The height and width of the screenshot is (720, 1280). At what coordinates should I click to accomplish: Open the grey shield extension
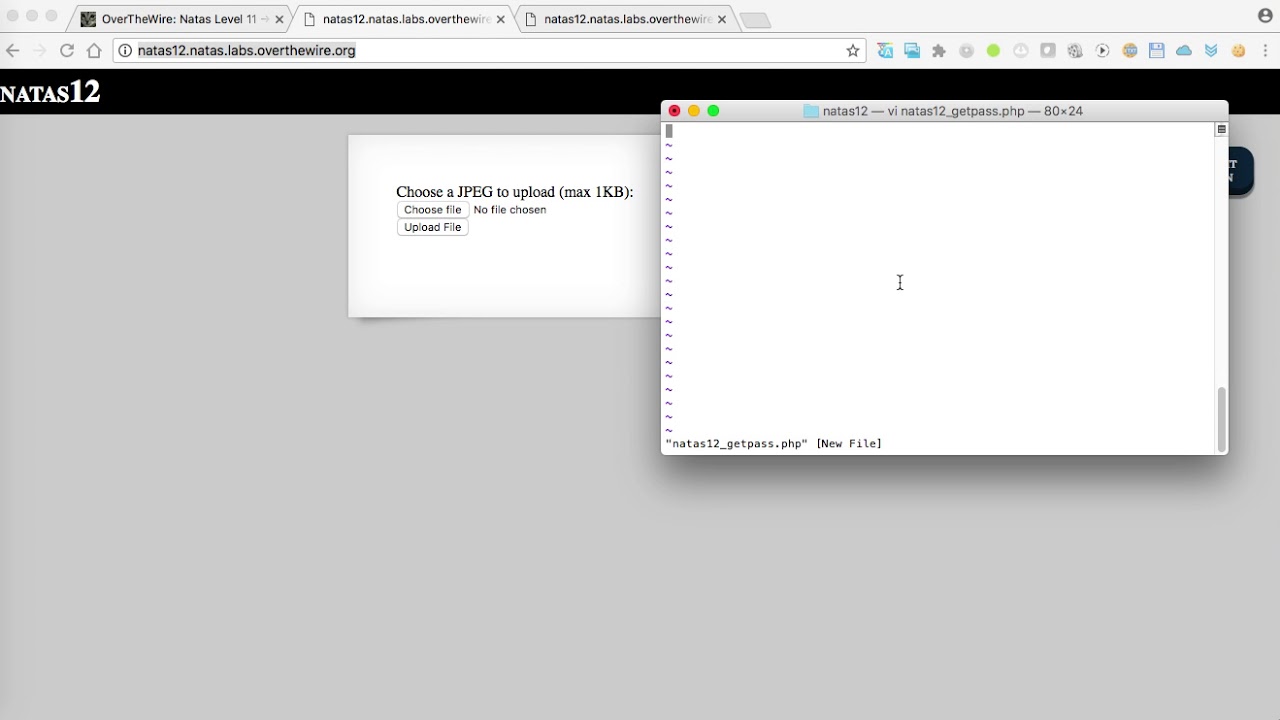(1048, 51)
